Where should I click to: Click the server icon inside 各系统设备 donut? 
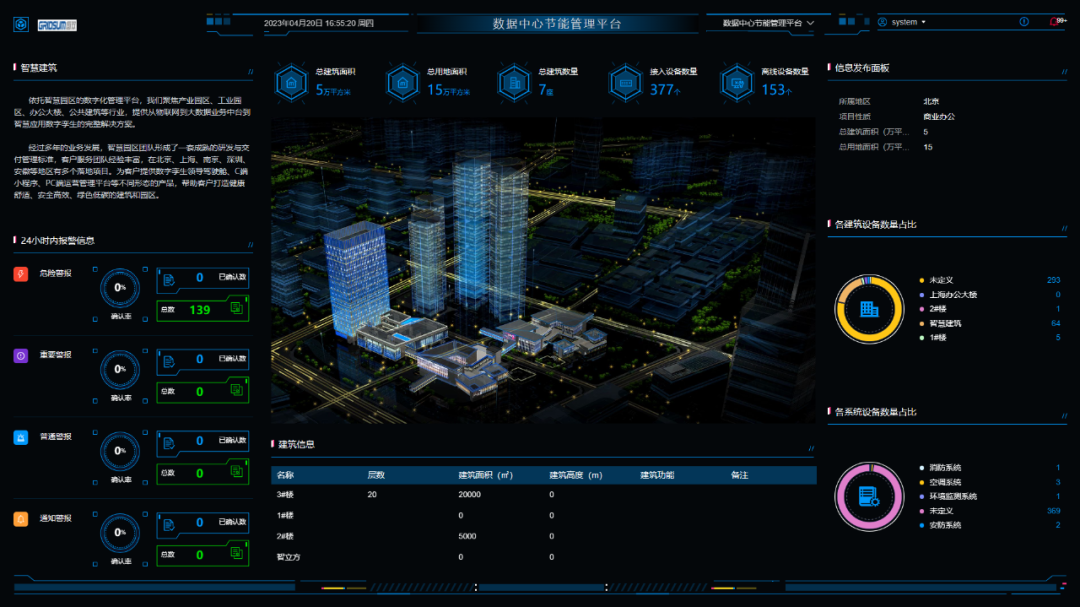[869, 496]
